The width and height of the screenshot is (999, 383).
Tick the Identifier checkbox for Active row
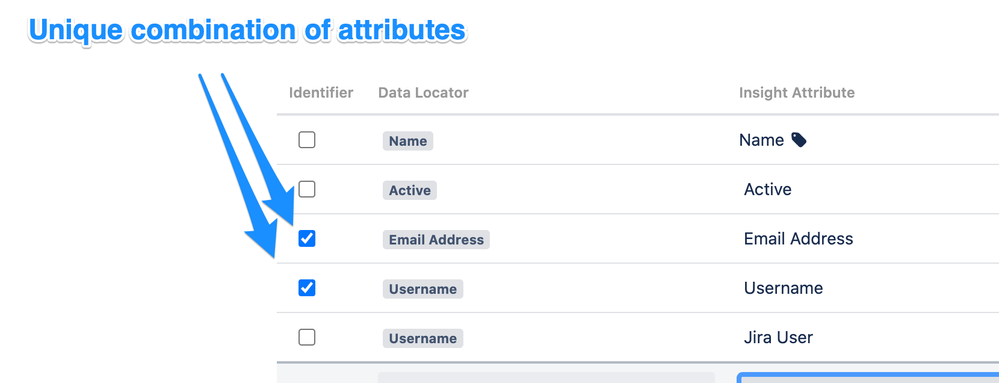pos(307,189)
